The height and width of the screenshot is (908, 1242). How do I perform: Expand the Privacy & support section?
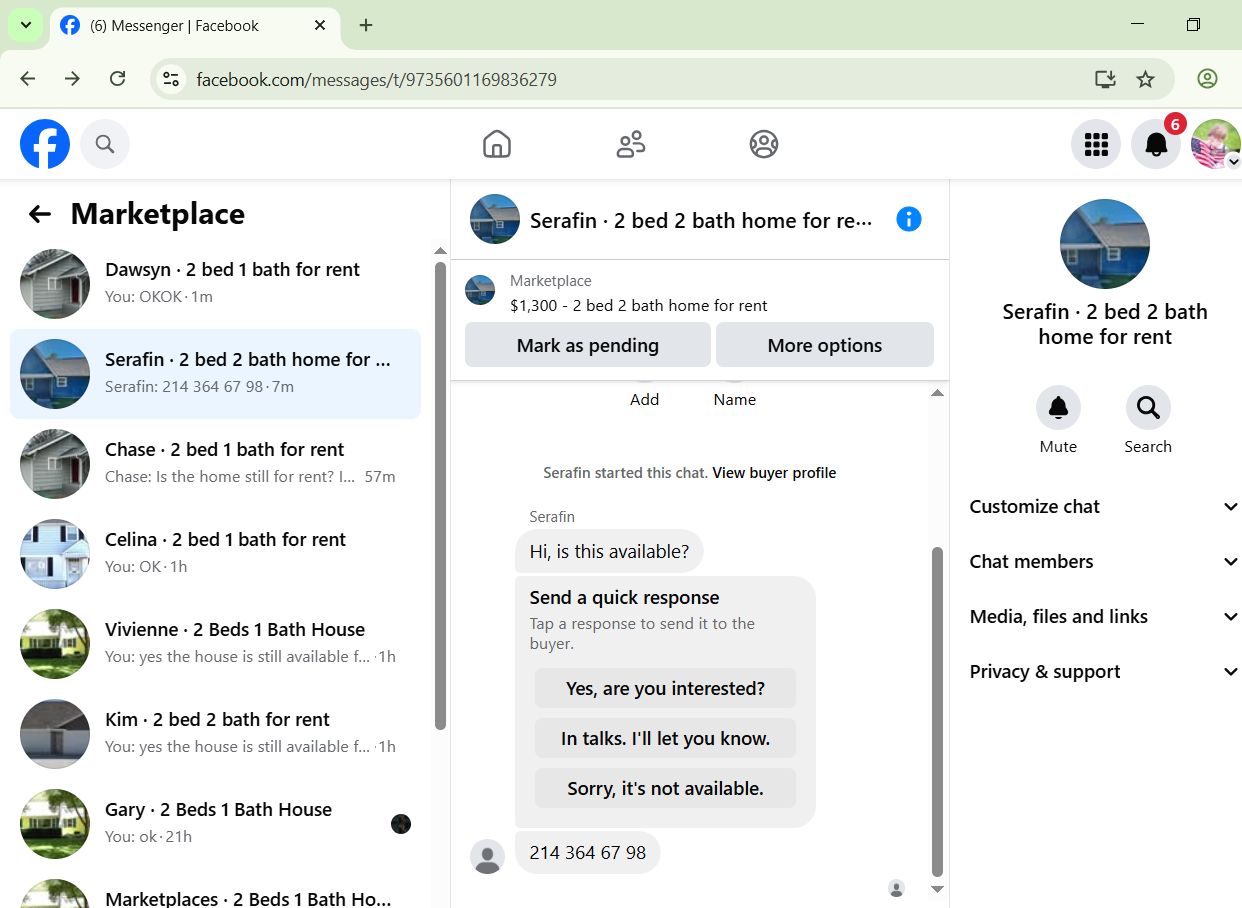click(x=1105, y=672)
